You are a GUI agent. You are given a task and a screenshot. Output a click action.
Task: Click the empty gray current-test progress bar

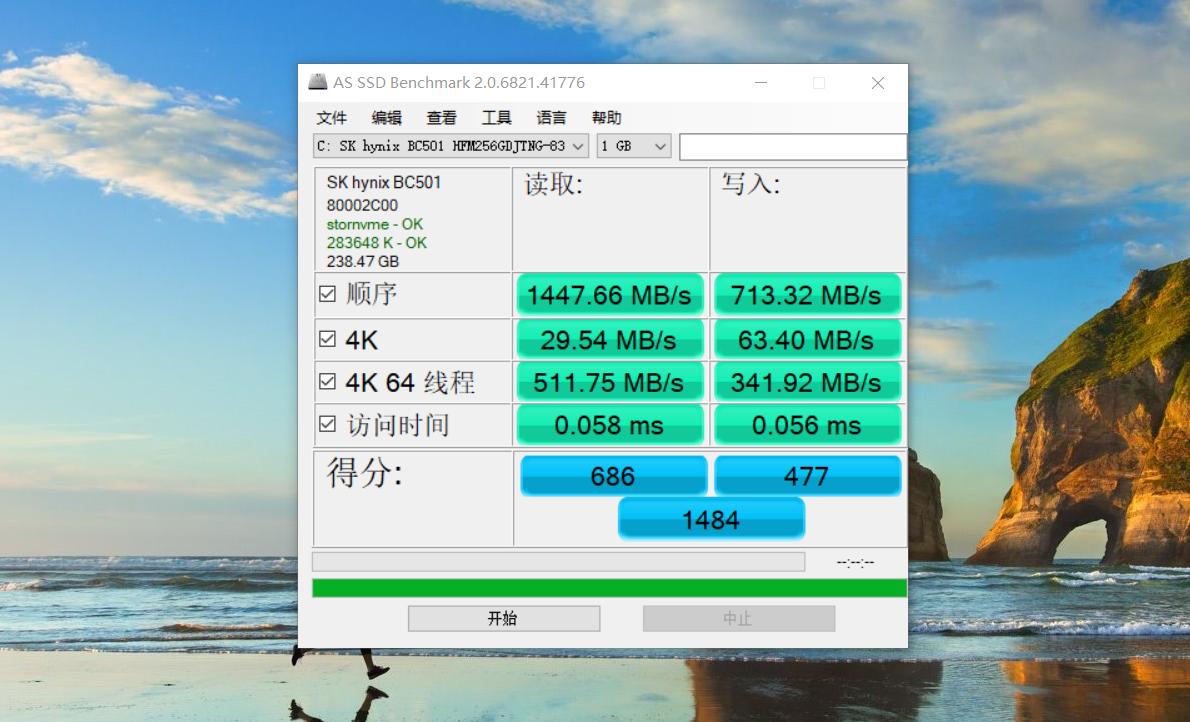point(559,562)
